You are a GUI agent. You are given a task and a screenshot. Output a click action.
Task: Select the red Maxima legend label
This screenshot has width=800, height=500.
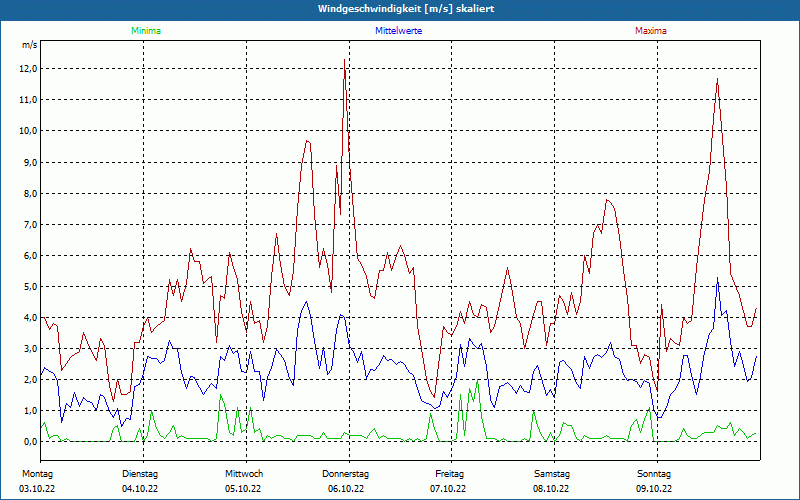[x=651, y=31]
